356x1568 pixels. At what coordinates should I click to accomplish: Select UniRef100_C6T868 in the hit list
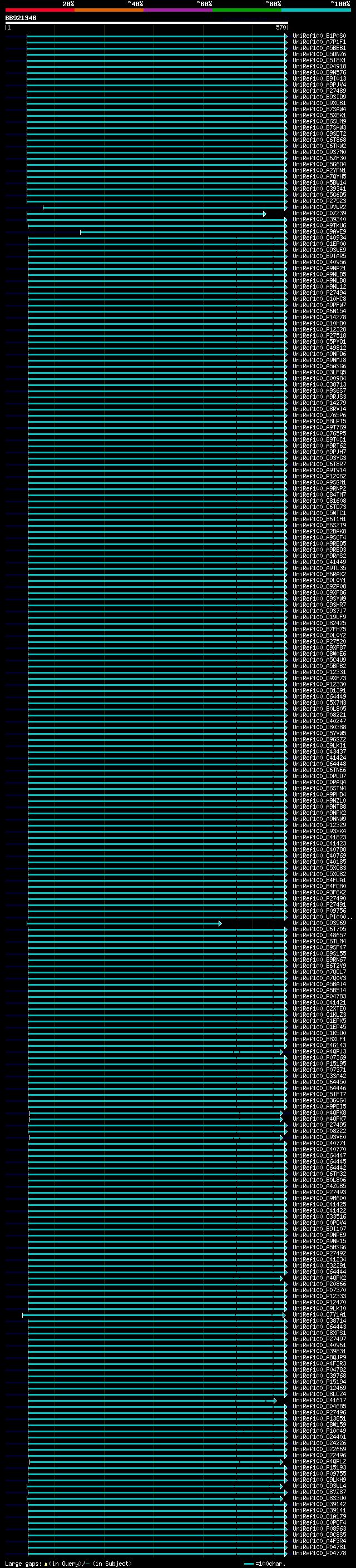[x=319, y=140]
